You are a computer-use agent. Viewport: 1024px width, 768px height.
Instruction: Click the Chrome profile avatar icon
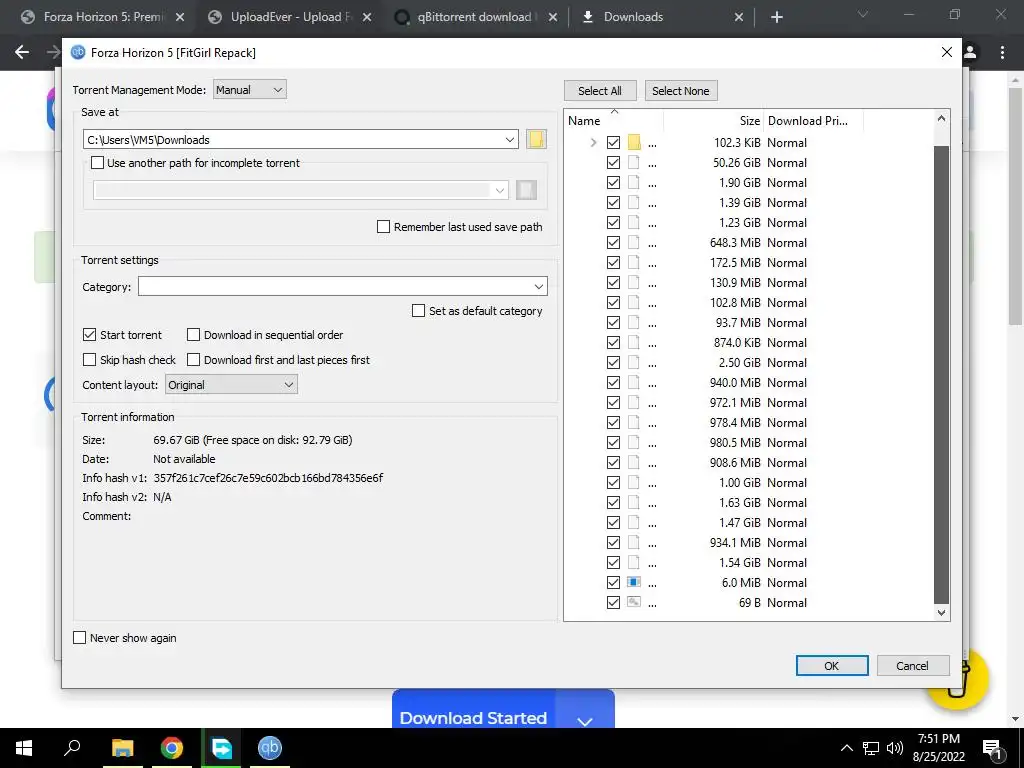click(x=970, y=52)
